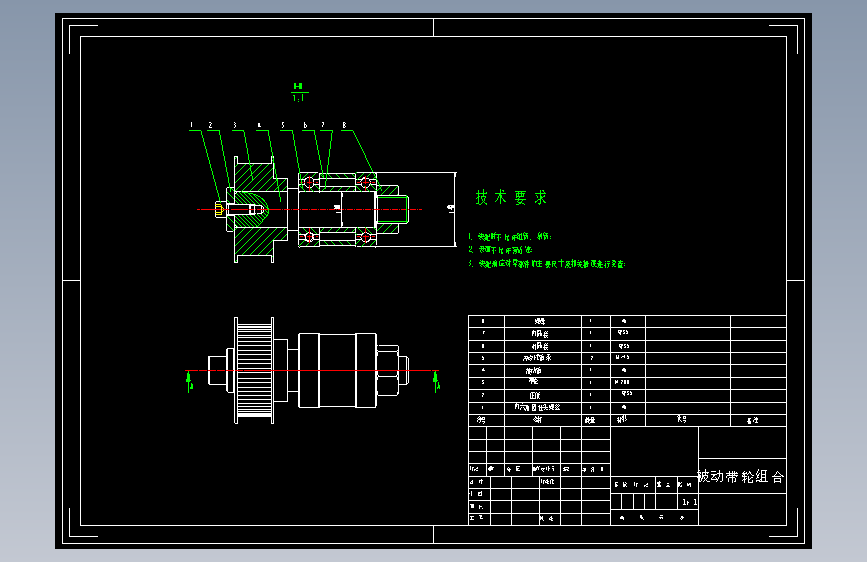Click technical requirement line 2 text
This screenshot has height=562, width=867.
[x=500, y=250]
